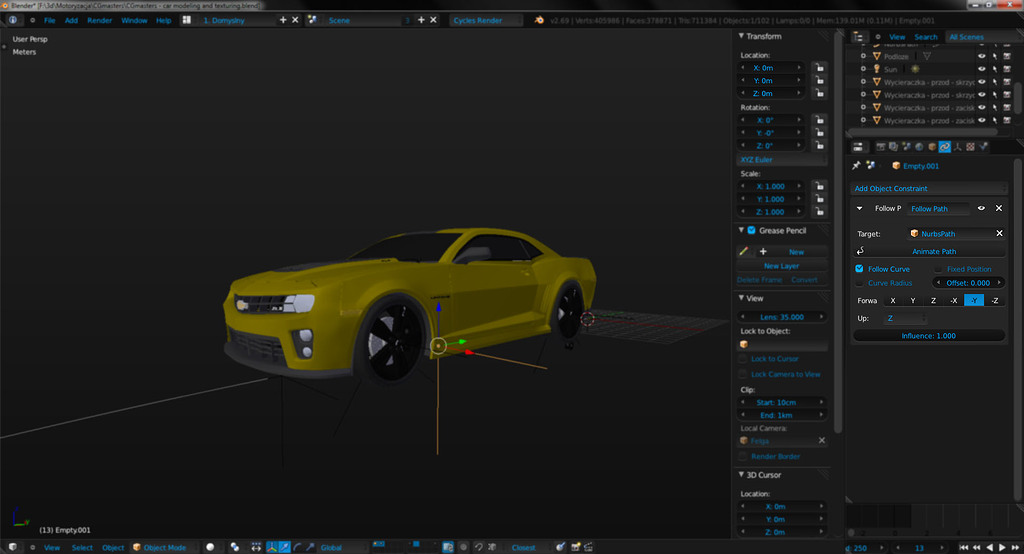Toggle renderability camera for Podloze in outliner
Image resolution: width=1024 pixels, height=554 pixels.
point(1007,56)
